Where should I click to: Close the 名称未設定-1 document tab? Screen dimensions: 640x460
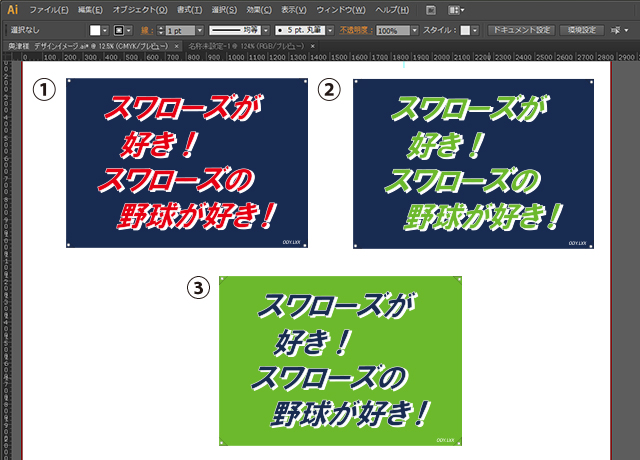click(x=313, y=46)
